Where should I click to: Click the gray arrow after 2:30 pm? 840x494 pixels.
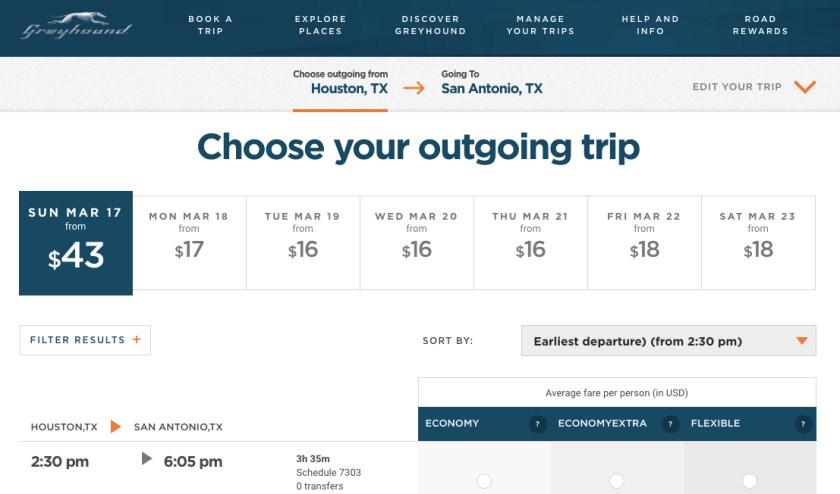pos(147,459)
